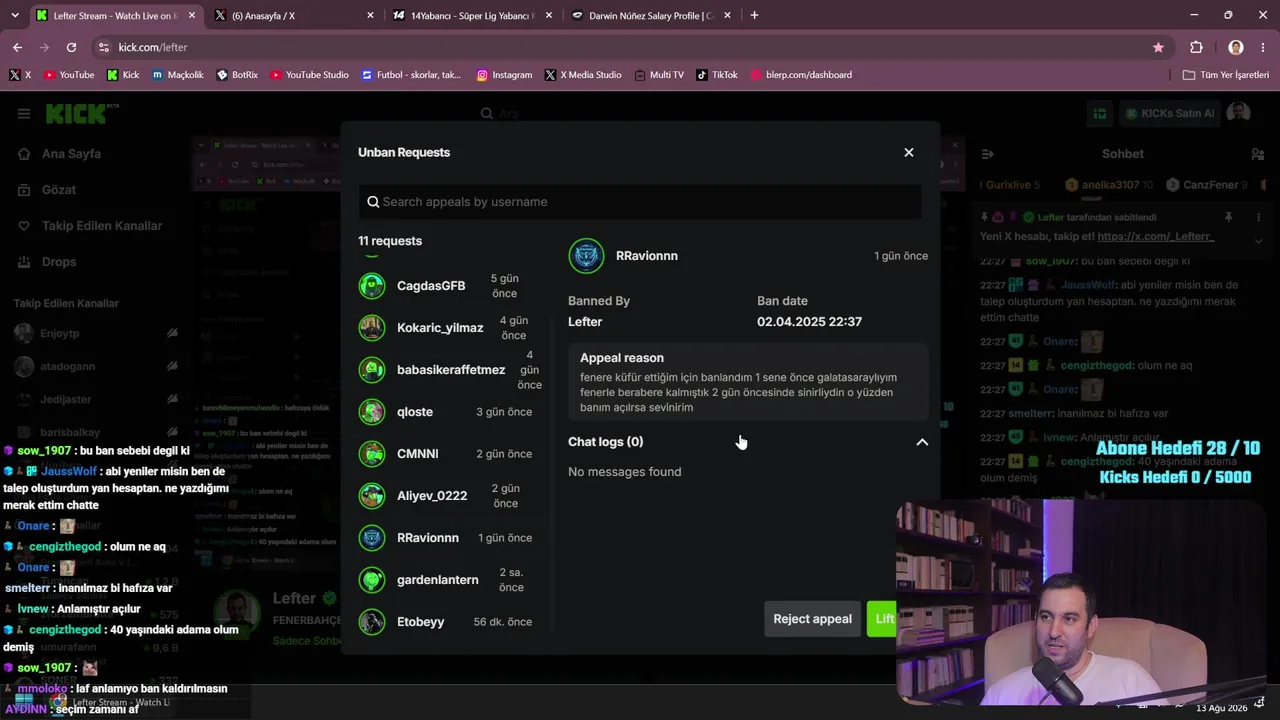
Task: Open Aliyev_0222 appeal entry
Action: pos(452,496)
